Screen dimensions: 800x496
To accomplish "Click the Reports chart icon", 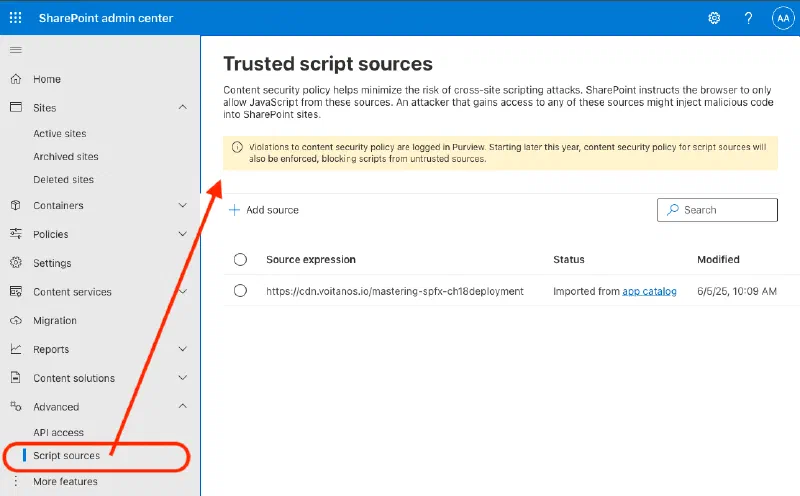I will point(16,349).
